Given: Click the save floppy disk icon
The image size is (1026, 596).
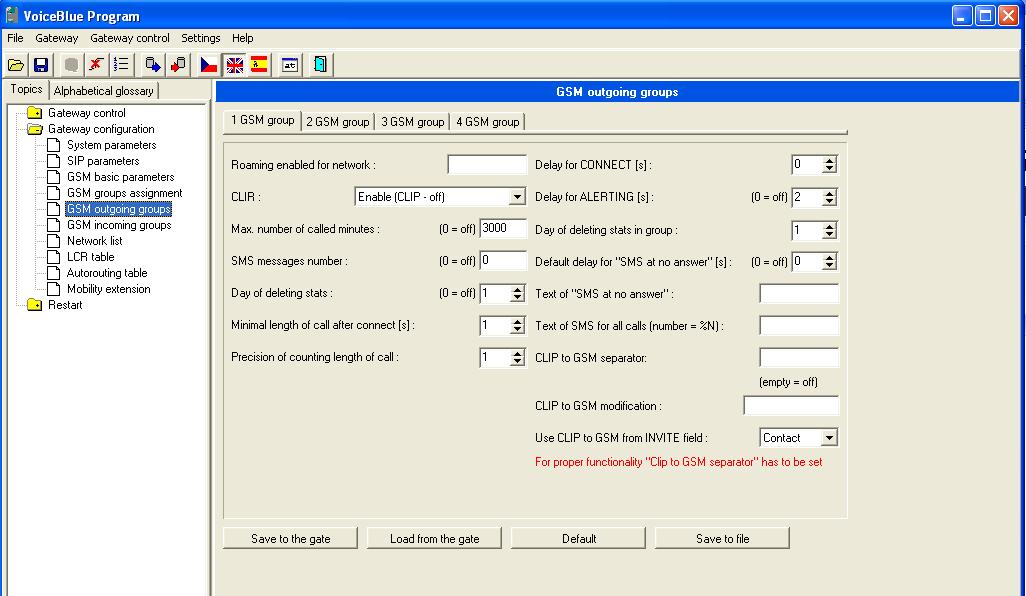Looking at the screenshot, I should (41, 65).
